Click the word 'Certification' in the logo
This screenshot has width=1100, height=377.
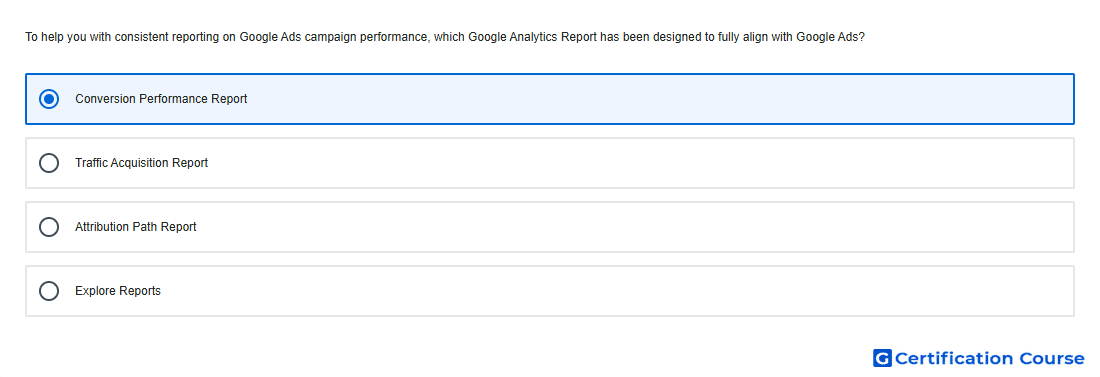click(954, 359)
